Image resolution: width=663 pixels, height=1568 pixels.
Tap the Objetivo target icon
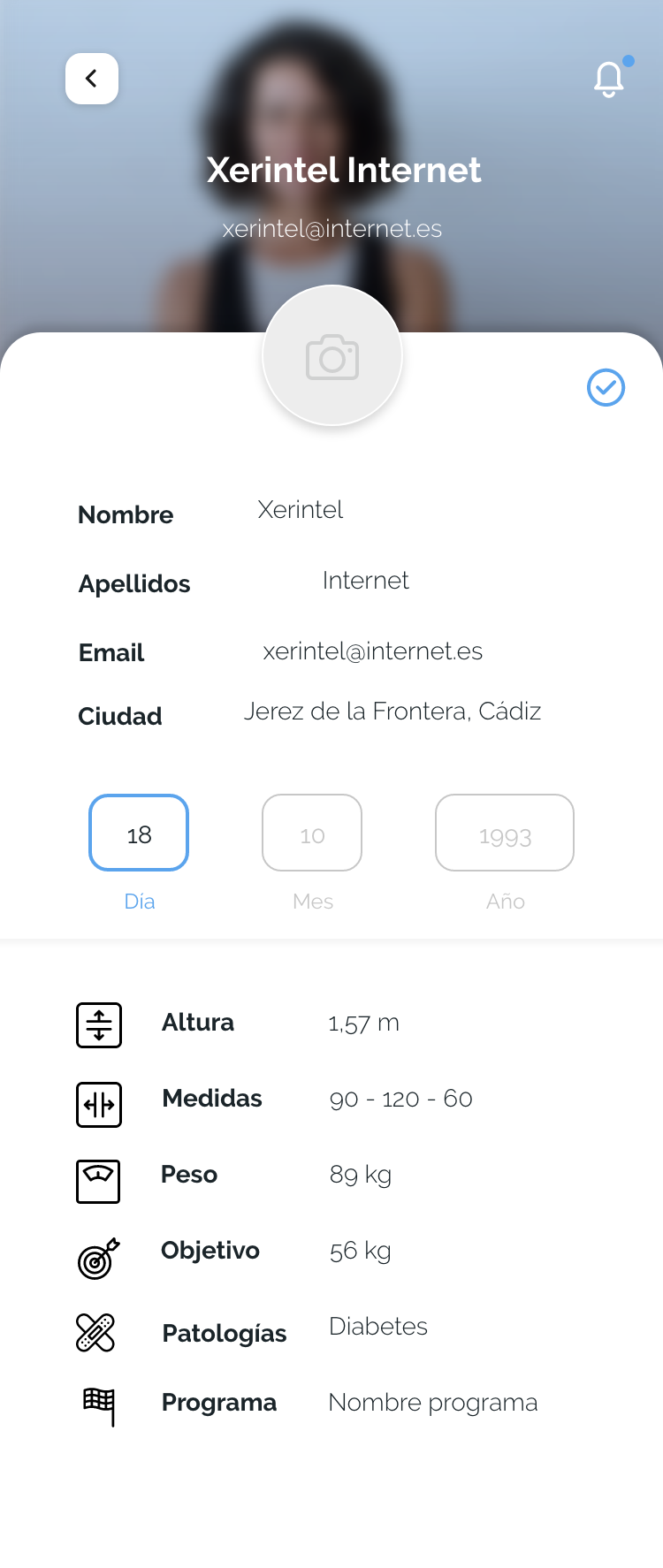click(98, 1259)
